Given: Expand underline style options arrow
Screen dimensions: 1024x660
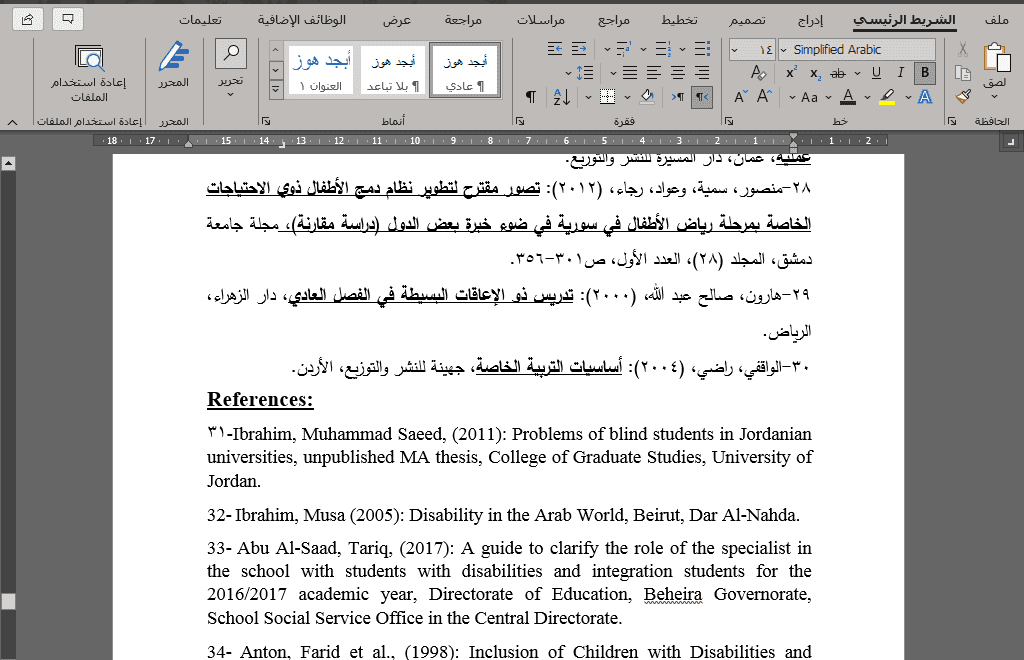Looking at the screenshot, I should click(x=857, y=73).
